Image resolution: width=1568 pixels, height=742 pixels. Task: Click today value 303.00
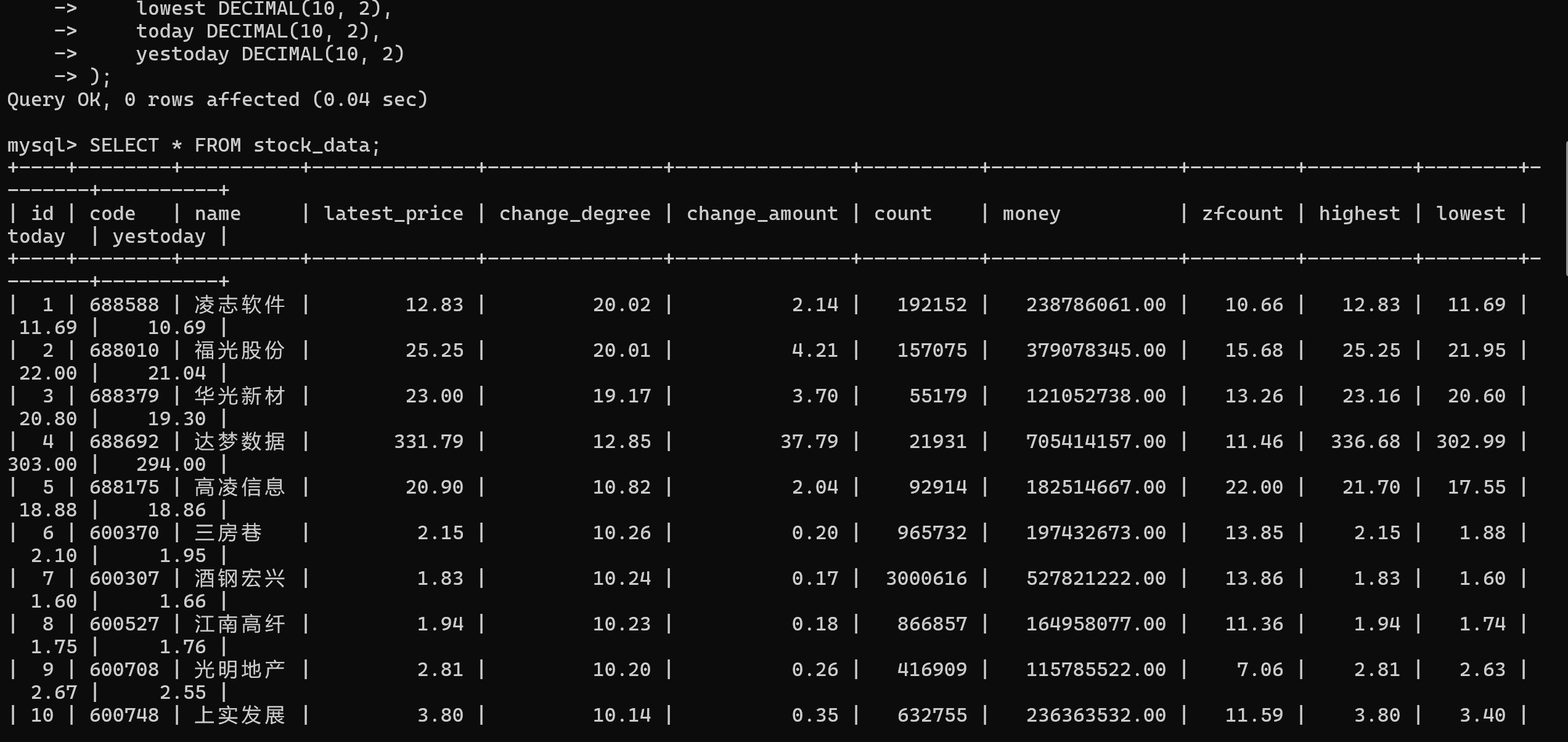click(42, 464)
